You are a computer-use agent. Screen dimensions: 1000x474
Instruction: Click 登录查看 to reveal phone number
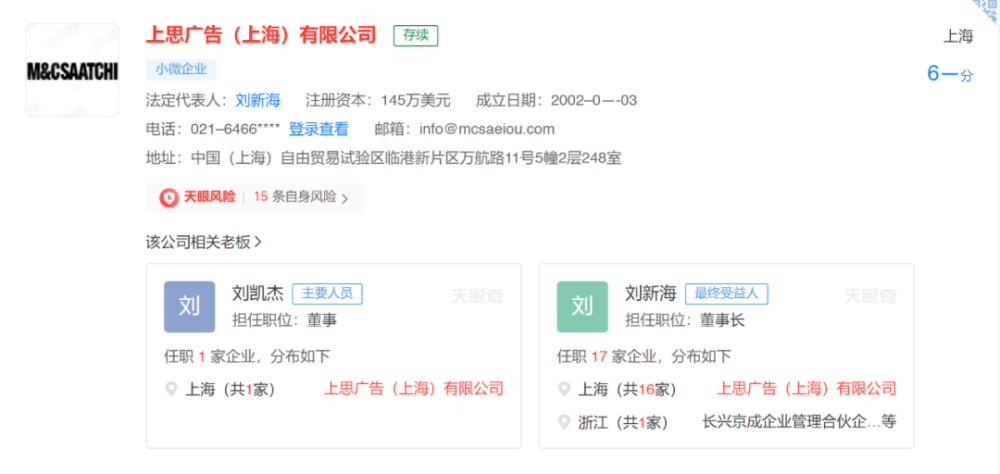pos(319,129)
